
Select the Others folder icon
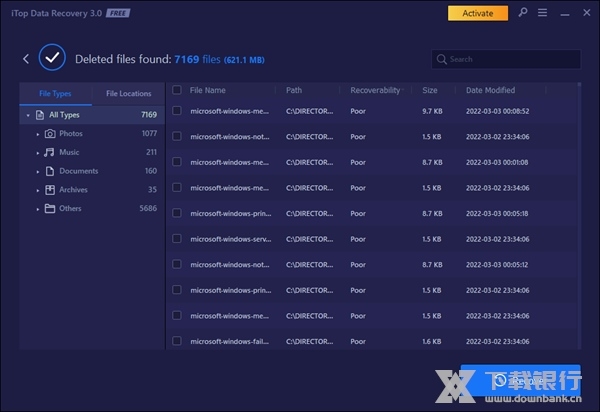pos(49,209)
